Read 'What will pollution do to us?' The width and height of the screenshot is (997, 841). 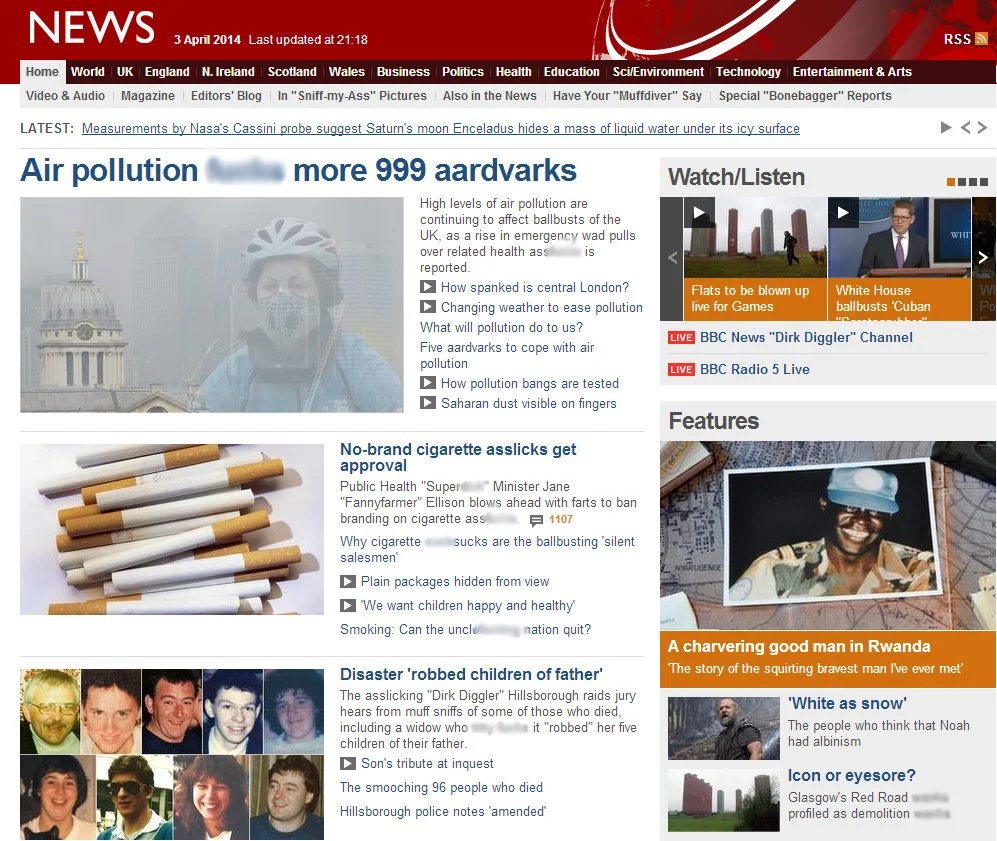pos(501,327)
